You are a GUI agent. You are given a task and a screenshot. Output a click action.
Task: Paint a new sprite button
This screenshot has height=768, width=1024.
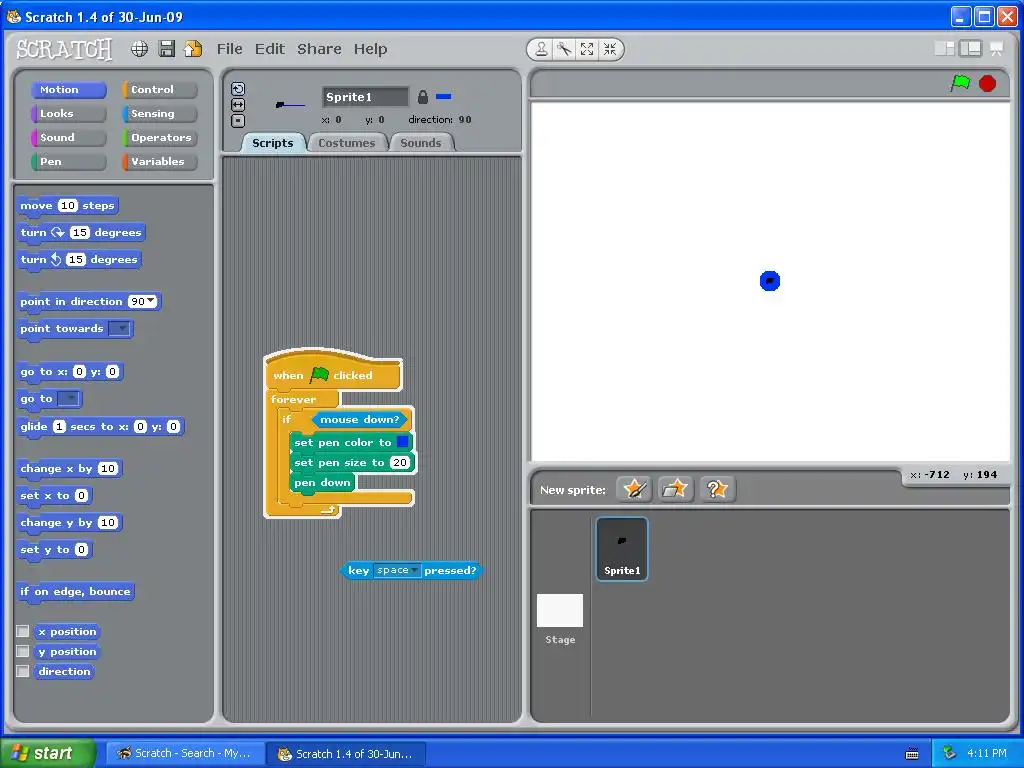[634, 488]
